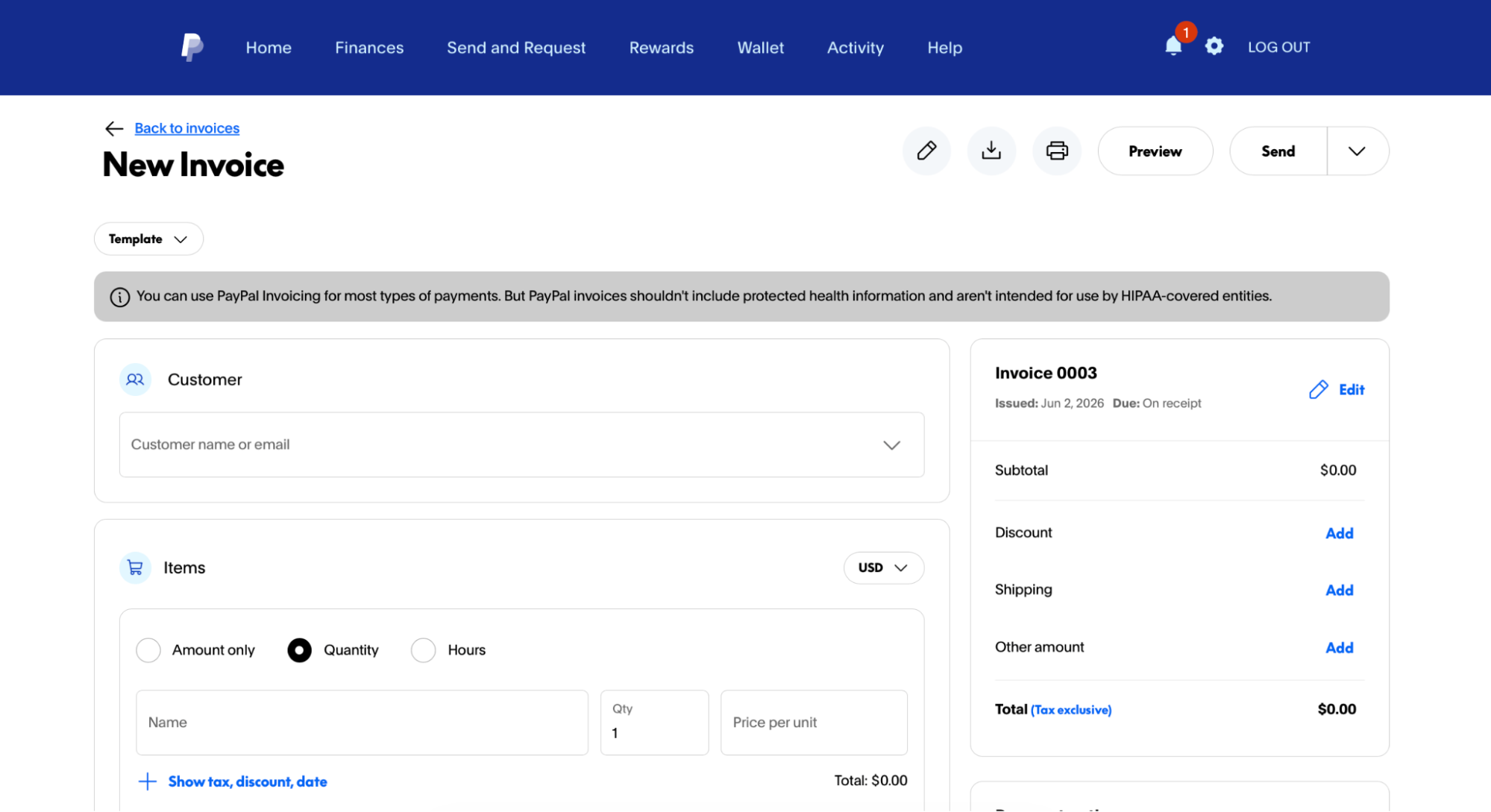Open the Help menu item
Image resolution: width=1491 pixels, height=812 pixels.
(944, 47)
